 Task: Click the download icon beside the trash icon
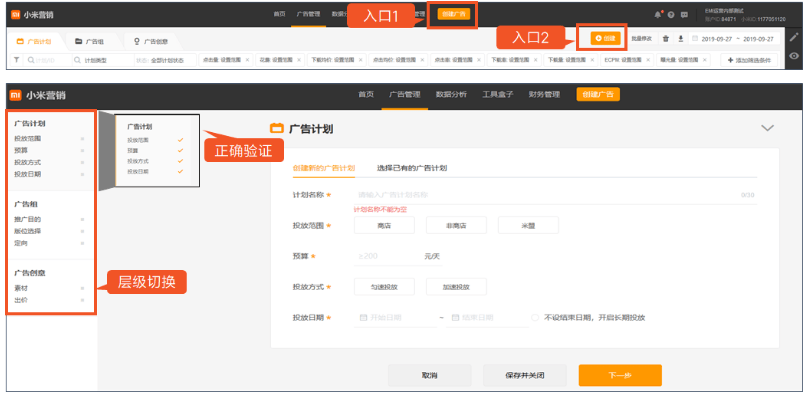pos(680,39)
